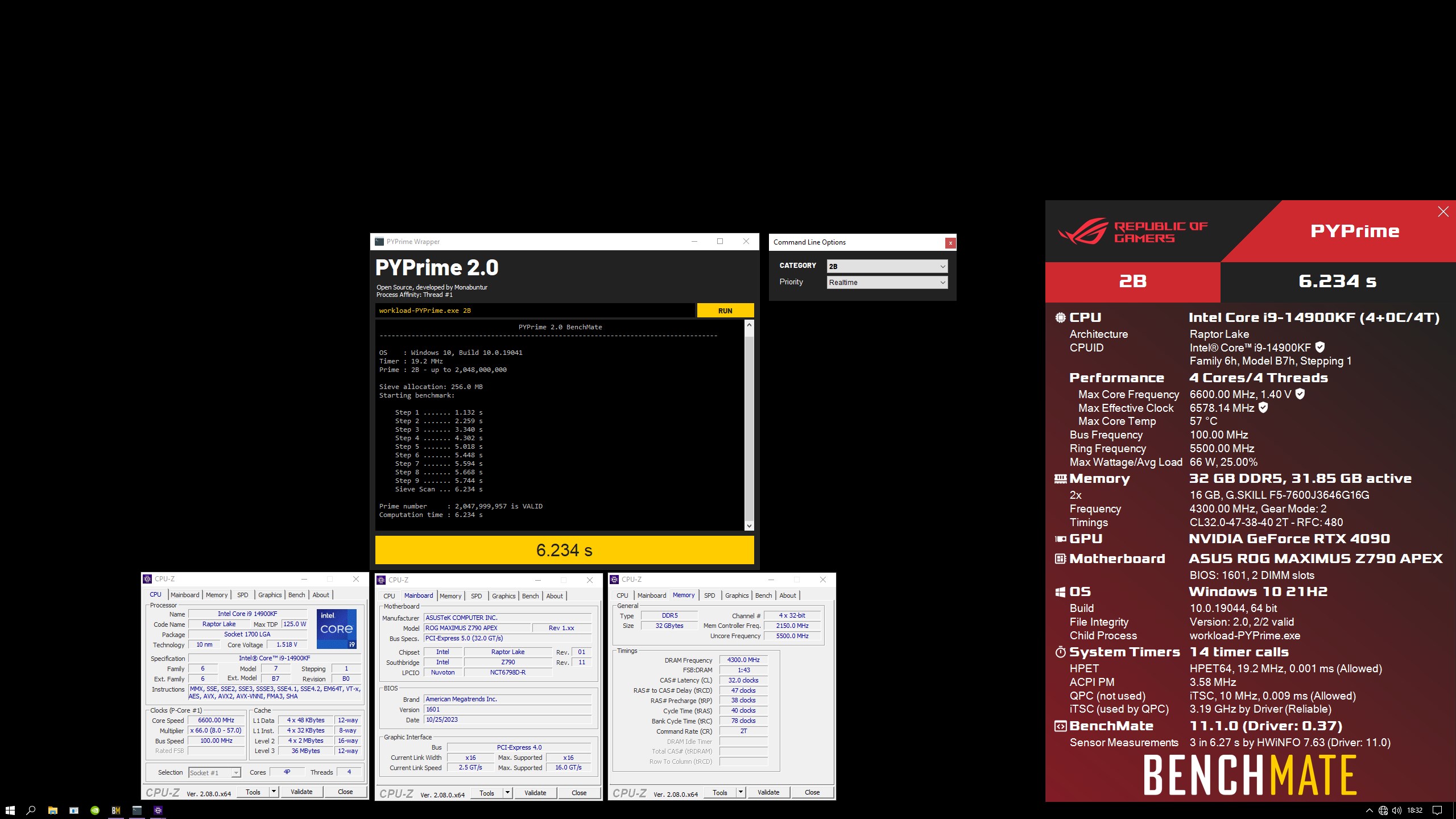Open Bench tab in first CPU-Z window
The height and width of the screenshot is (819, 1456).
tap(296, 595)
